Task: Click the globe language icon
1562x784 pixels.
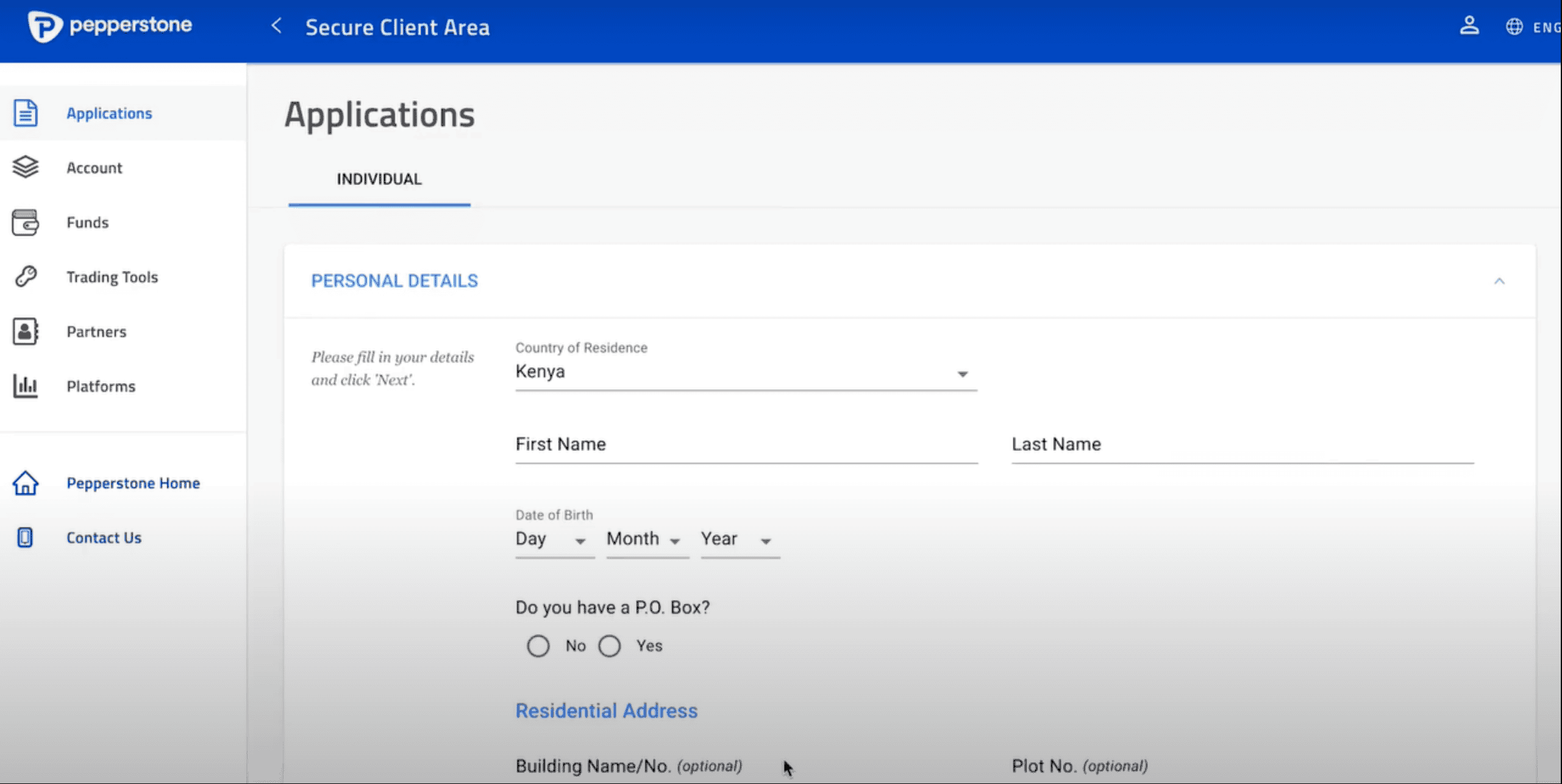Action: click(1514, 27)
